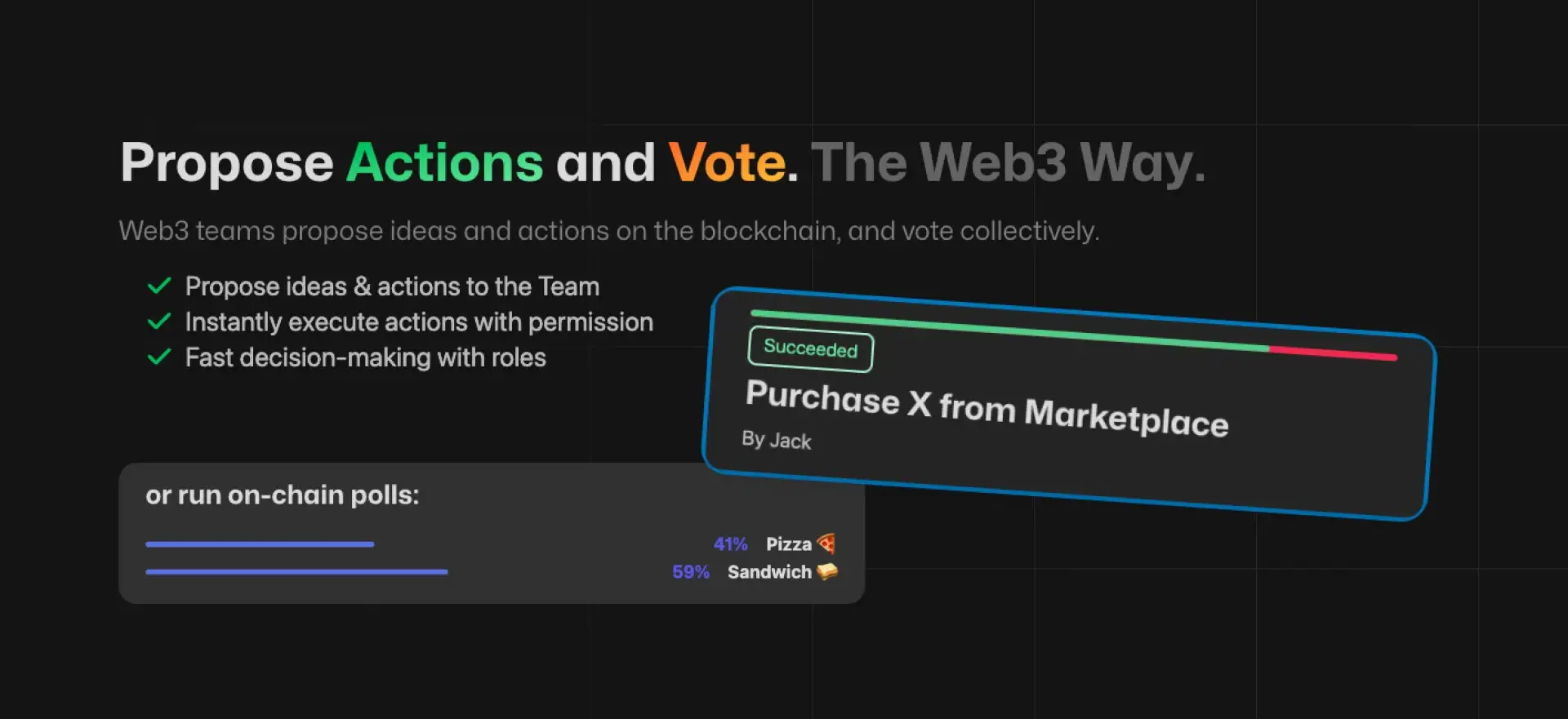This screenshot has height=719, width=1568.
Task: Click the sandwich emoji icon
Action: (827, 572)
